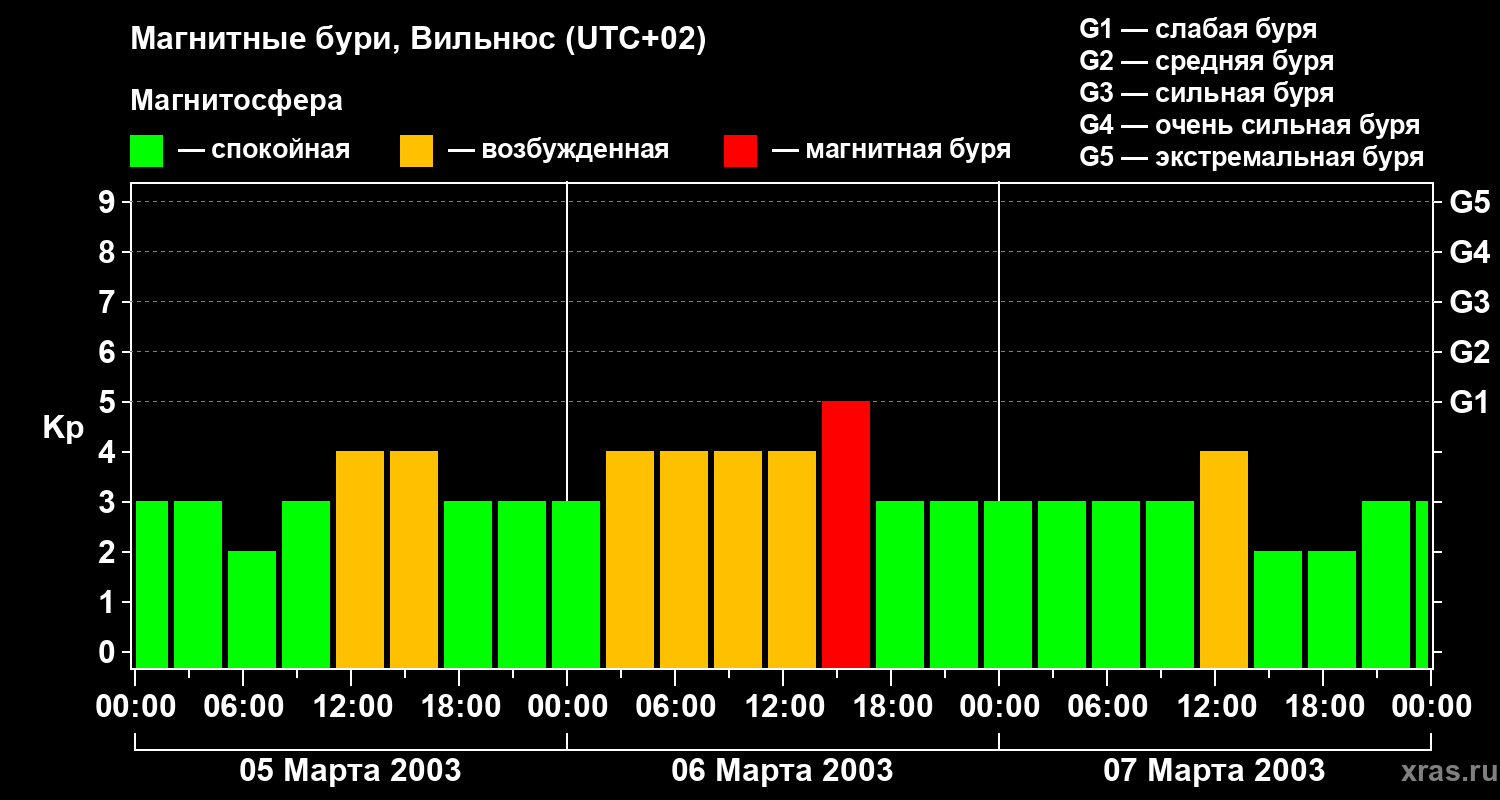The width and height of the screenshot is (1500, 800).
Task: Click the orange 'возбужденная' legend swatch
Action: 416,151
